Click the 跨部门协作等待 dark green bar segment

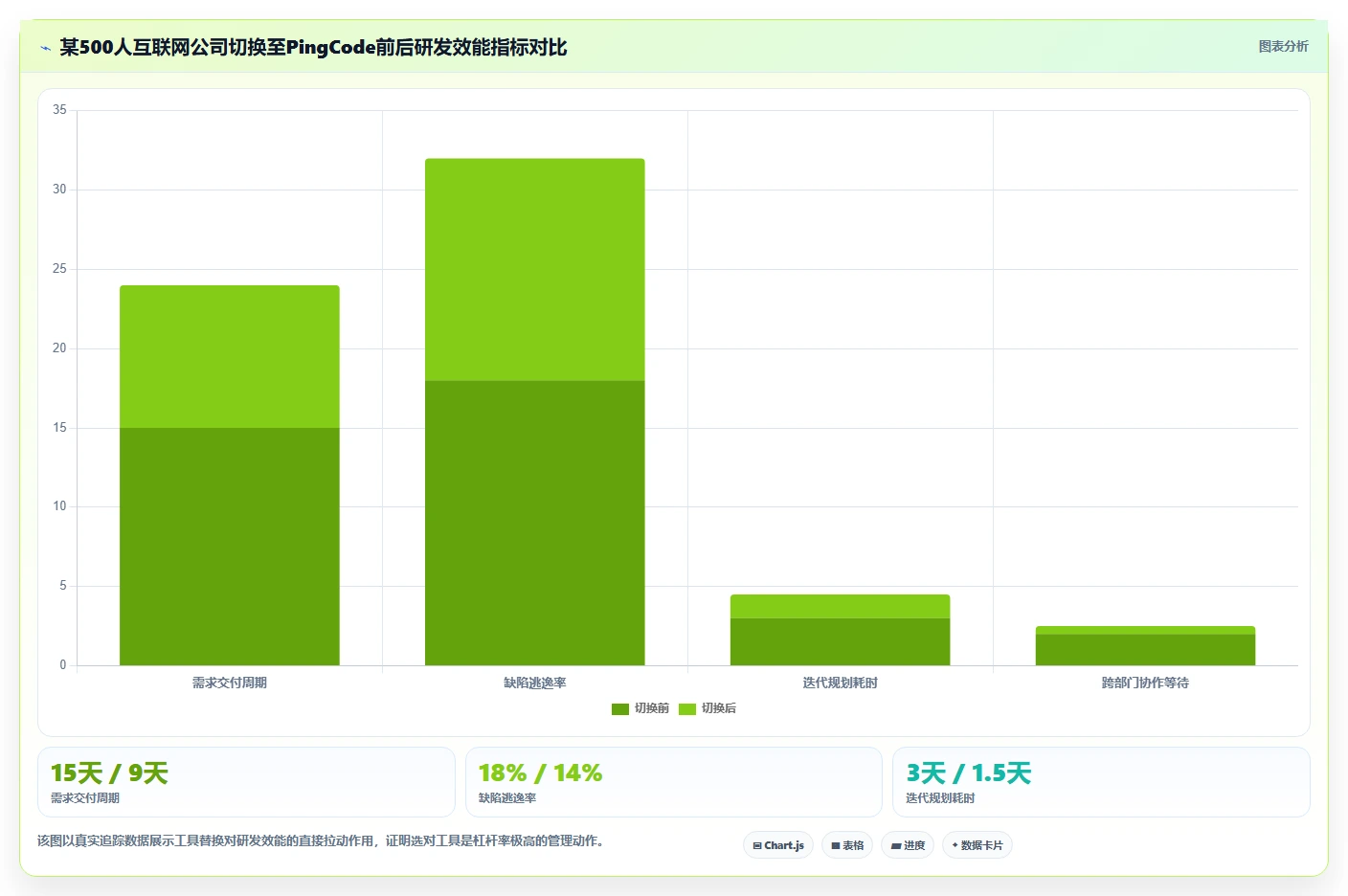[1145, 650]
